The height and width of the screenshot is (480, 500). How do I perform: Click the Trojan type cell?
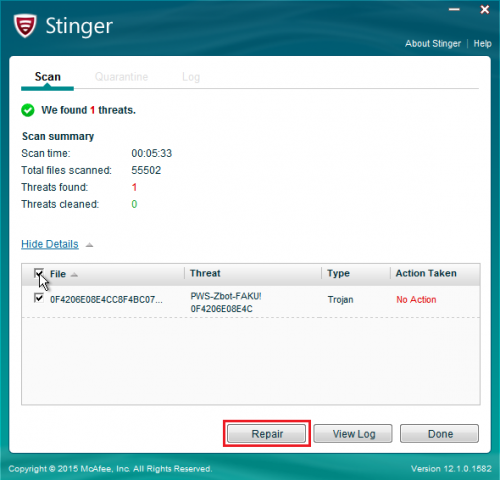[340, 300]
